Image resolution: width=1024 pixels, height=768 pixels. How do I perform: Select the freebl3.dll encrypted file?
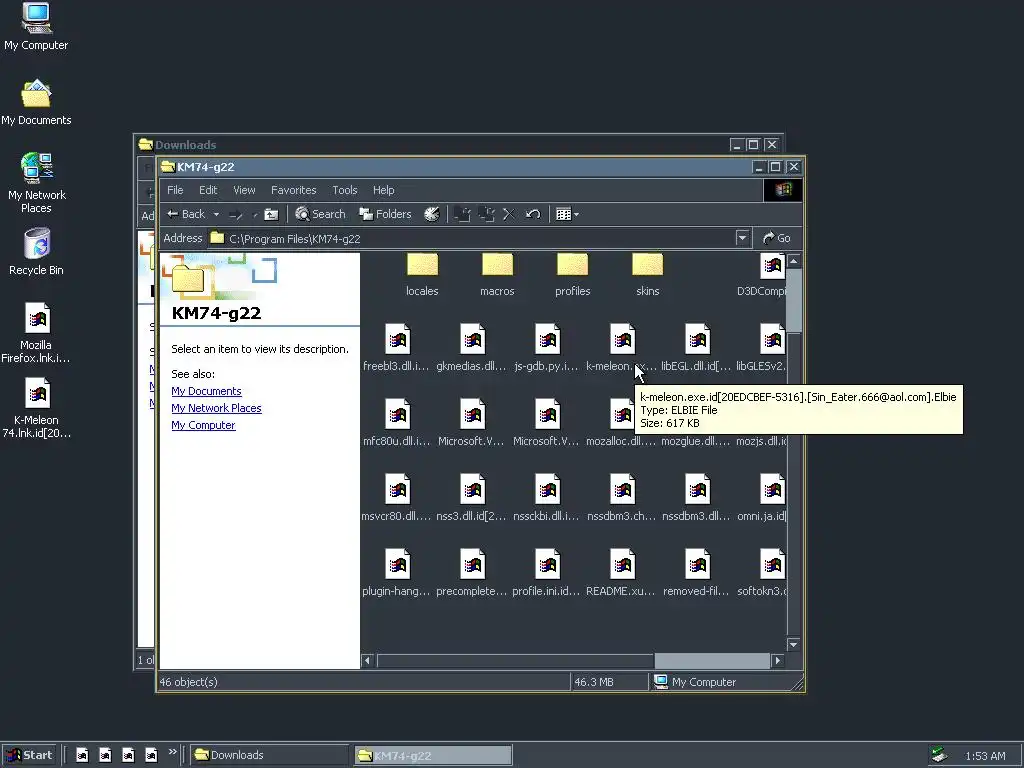(396, 347)
